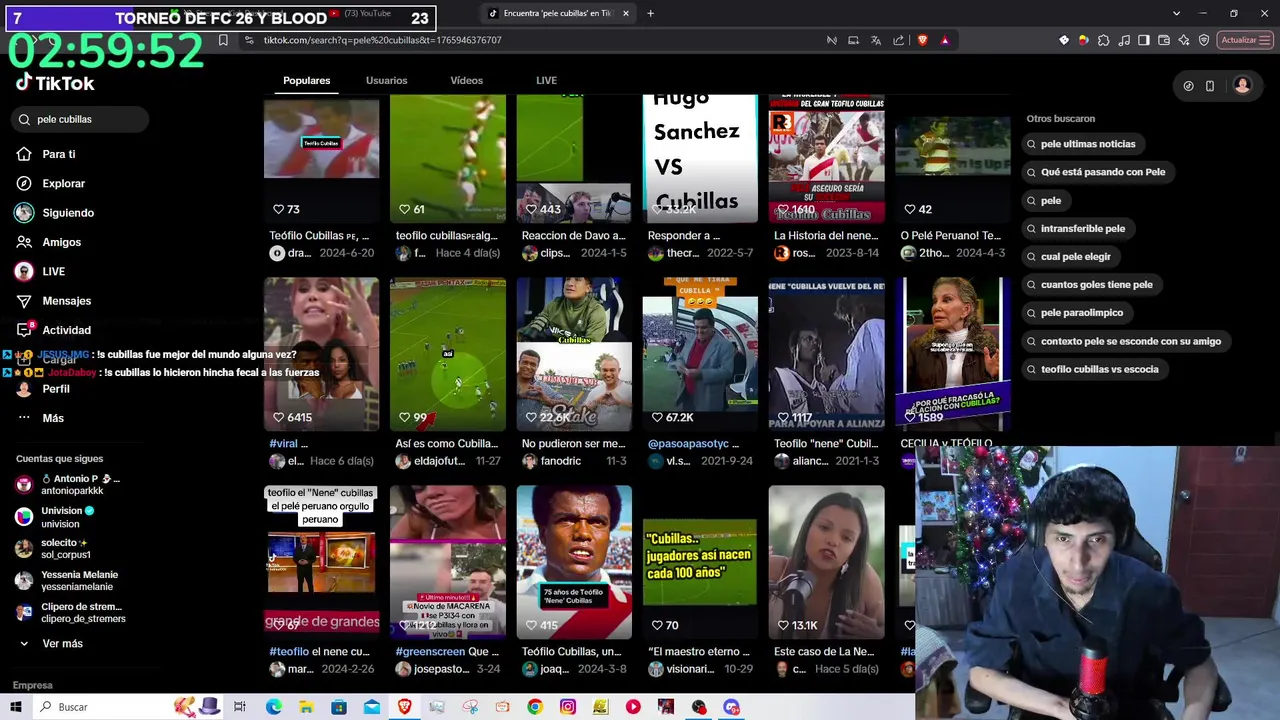Click the share page icon in address bar
This screenshot has height=720, width=1280.
(898, 40)
